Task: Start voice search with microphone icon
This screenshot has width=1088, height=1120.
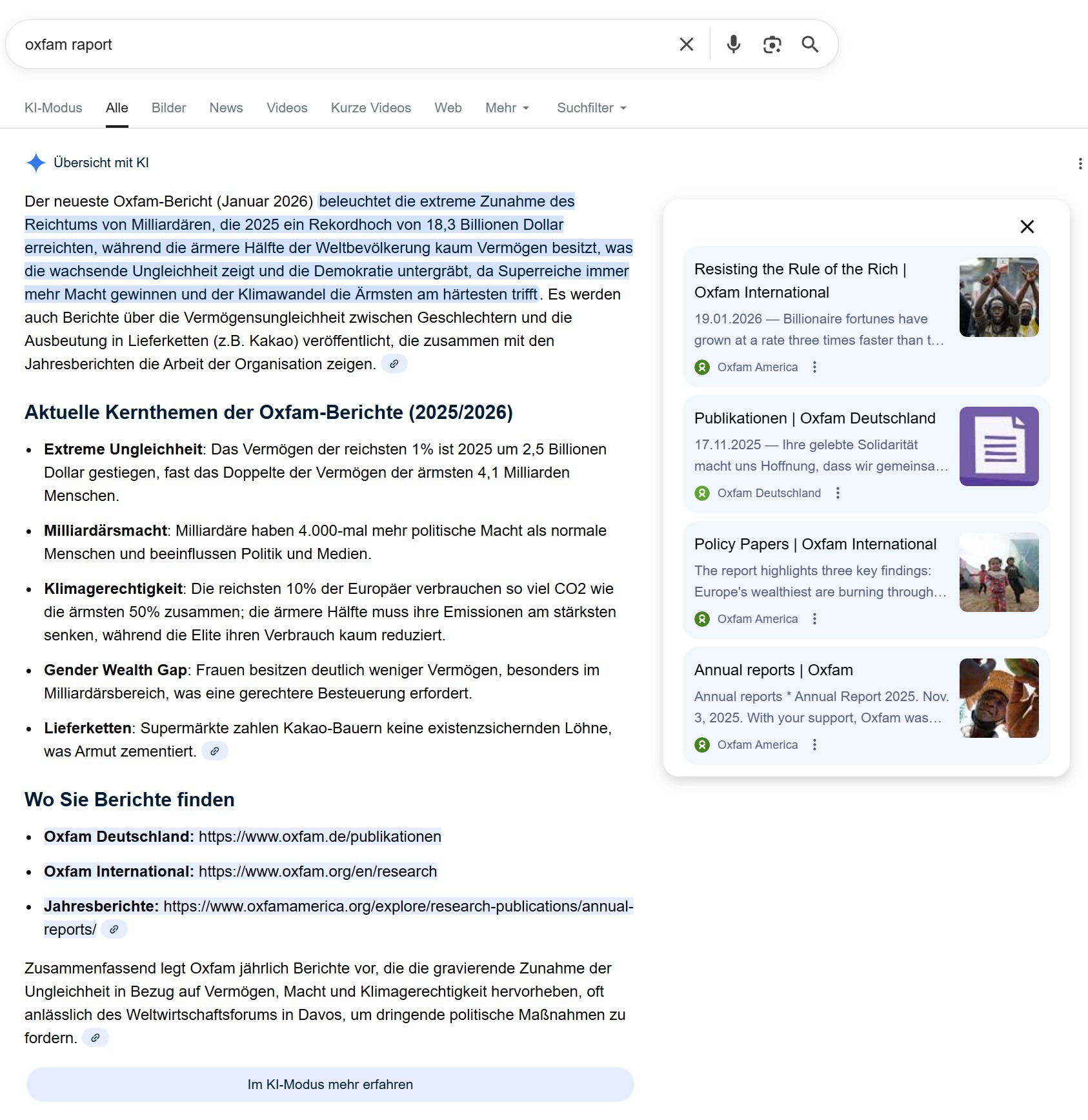Action: [733, 45]
